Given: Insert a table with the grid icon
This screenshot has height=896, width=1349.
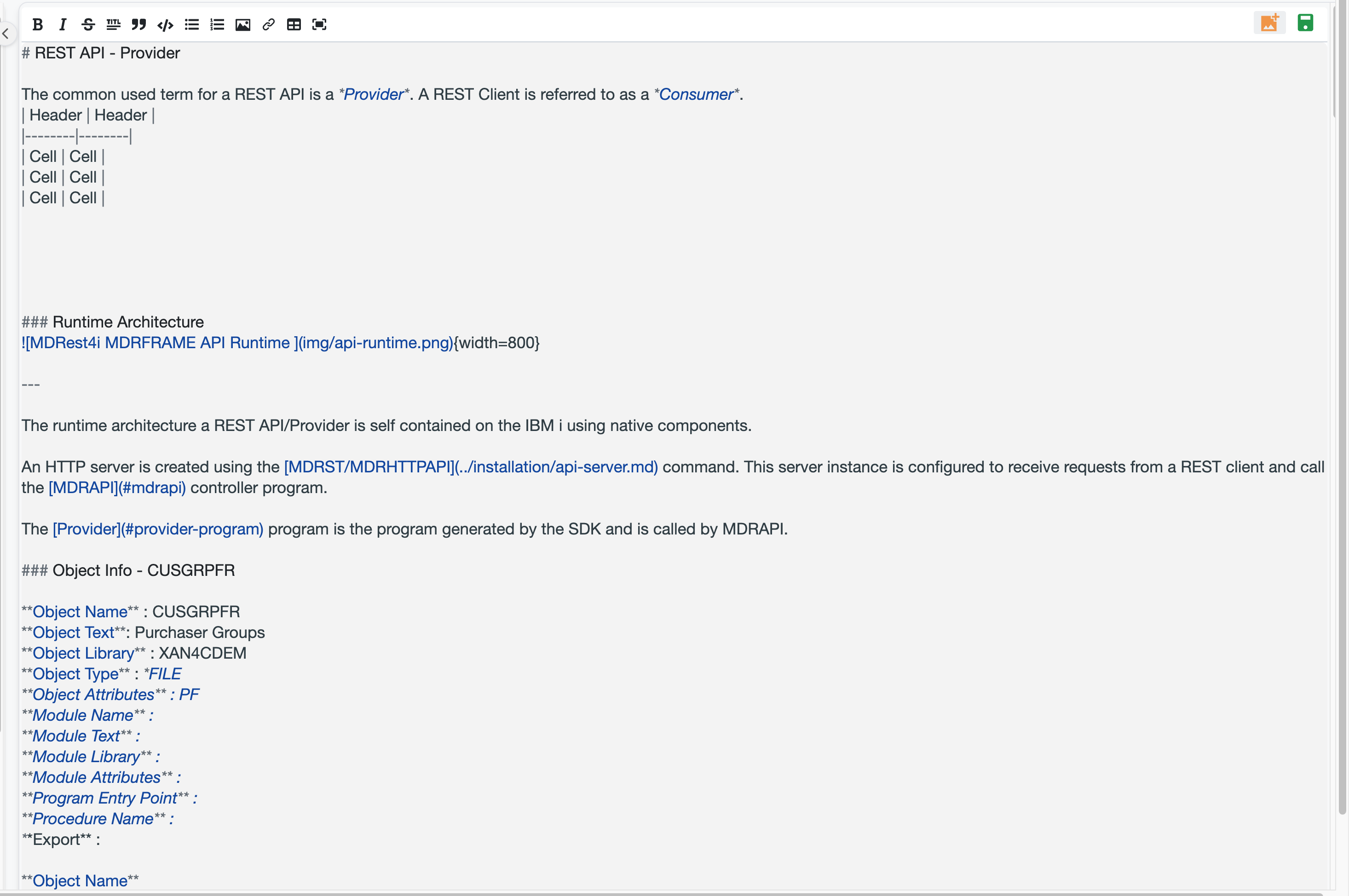Looking at the screenshot, I should [x=294, y=24].
